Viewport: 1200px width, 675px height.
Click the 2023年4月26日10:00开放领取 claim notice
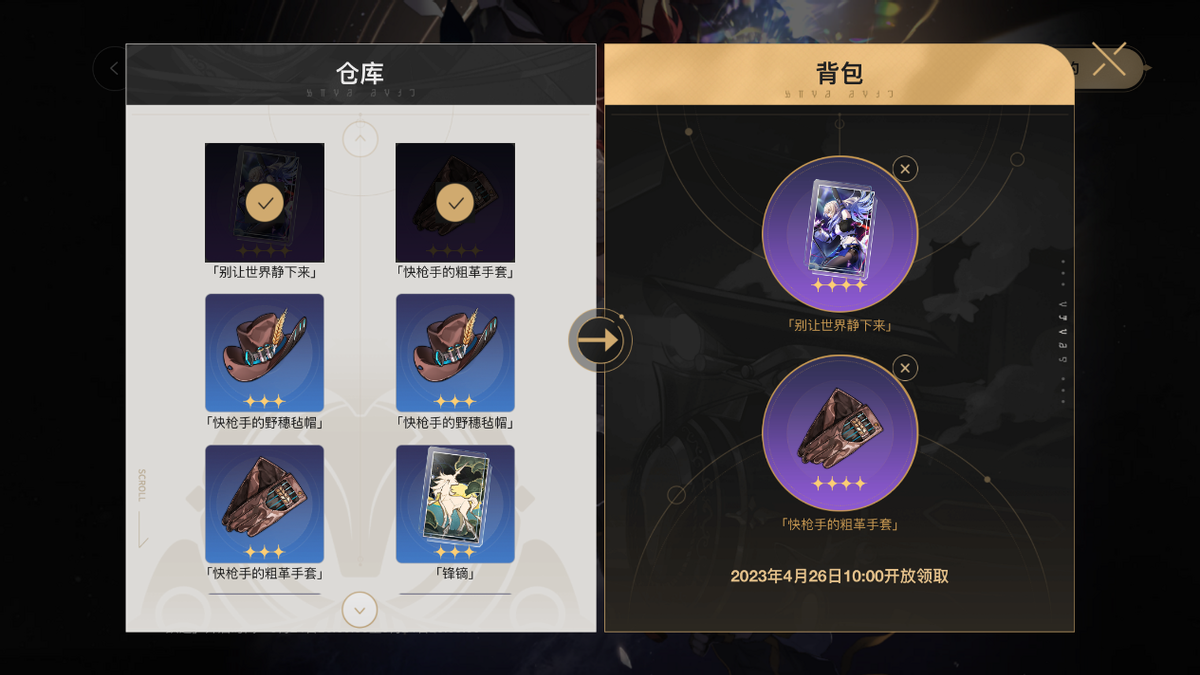[x=839, y=576]
